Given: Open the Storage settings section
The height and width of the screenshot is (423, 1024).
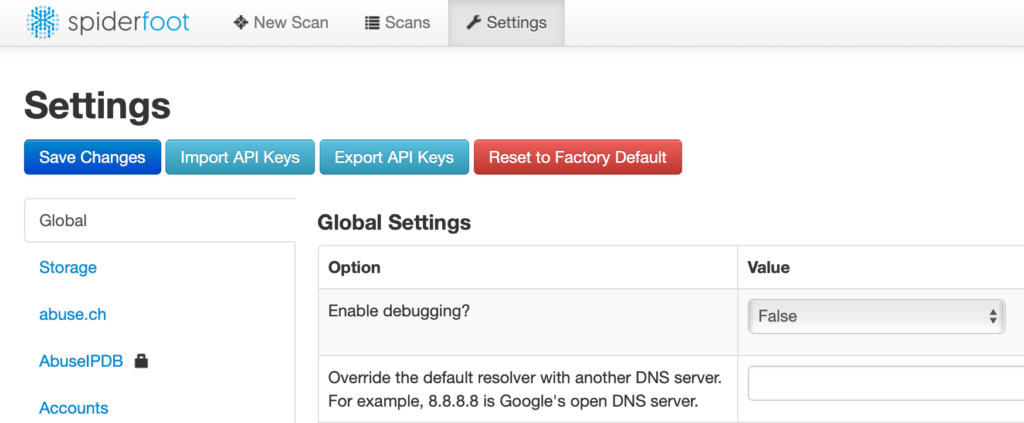Looking at the screenshot, I should pos(68,267).
